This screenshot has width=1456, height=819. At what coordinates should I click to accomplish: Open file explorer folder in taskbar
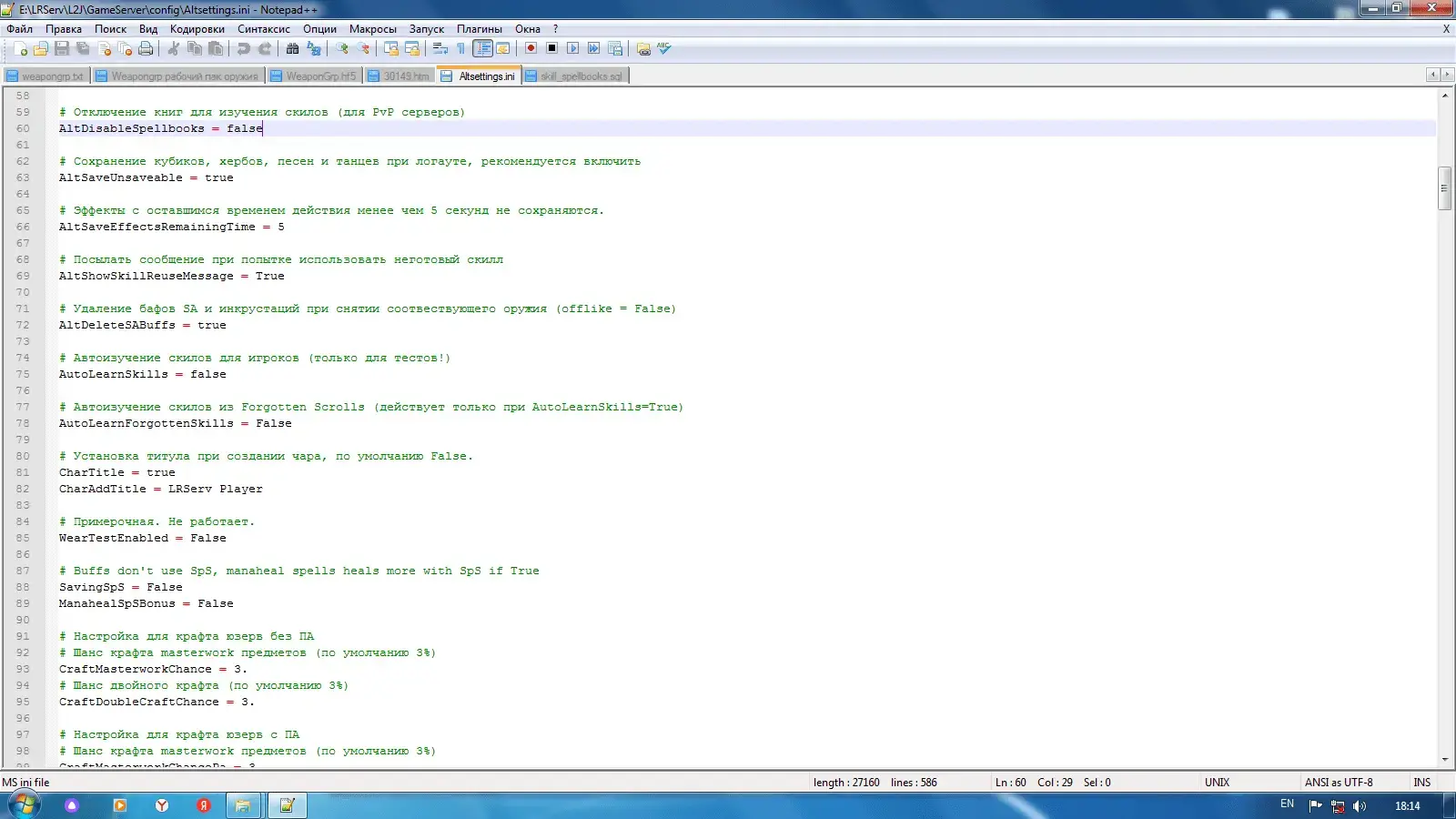click(243, 805)
